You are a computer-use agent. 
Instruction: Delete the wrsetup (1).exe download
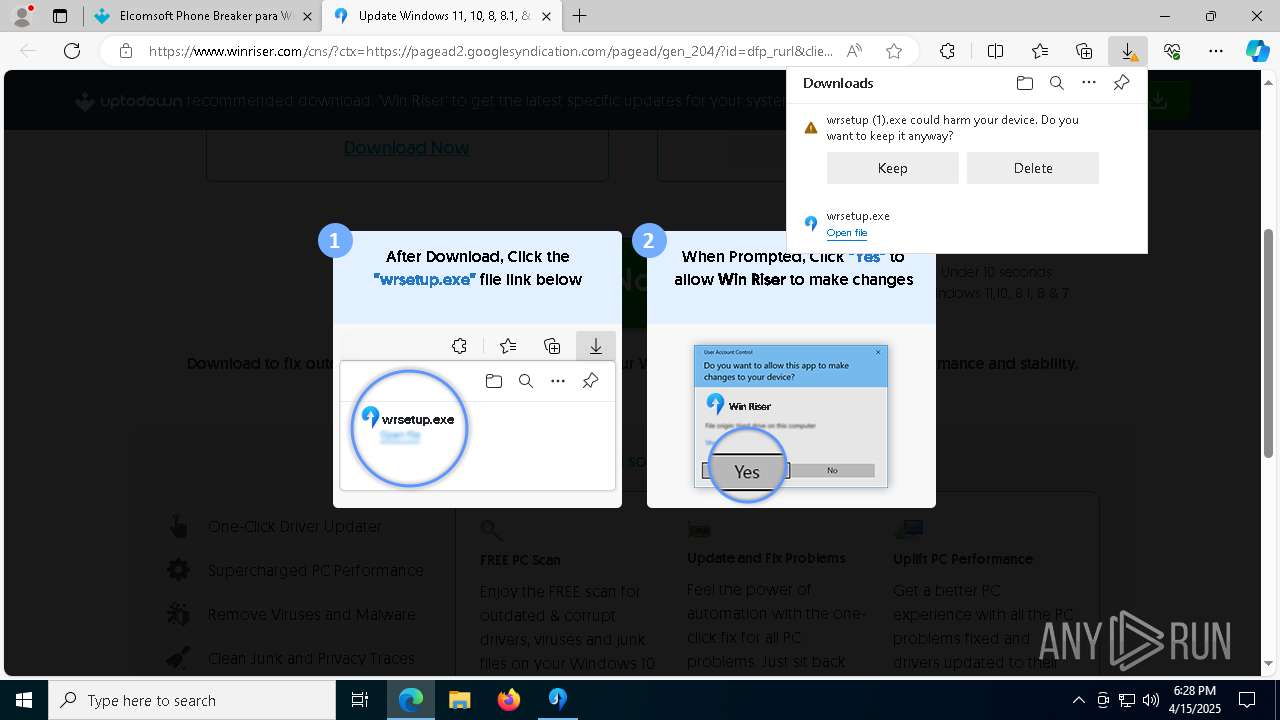(x=1033, y=168)
